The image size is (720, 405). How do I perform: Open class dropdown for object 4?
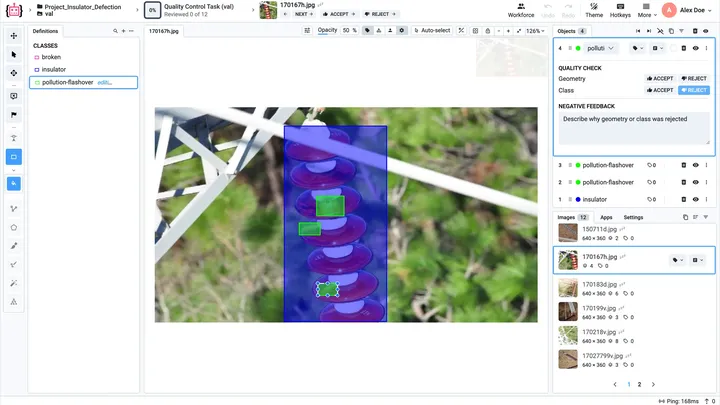click(600, 48)
